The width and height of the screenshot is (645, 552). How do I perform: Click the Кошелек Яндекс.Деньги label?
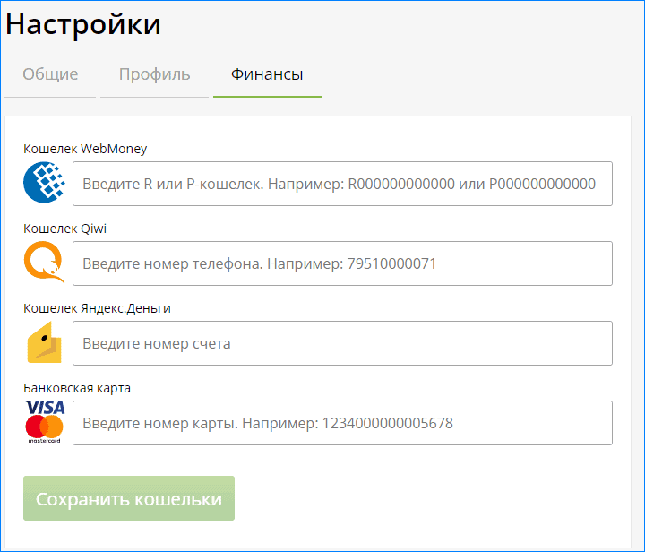97,308
